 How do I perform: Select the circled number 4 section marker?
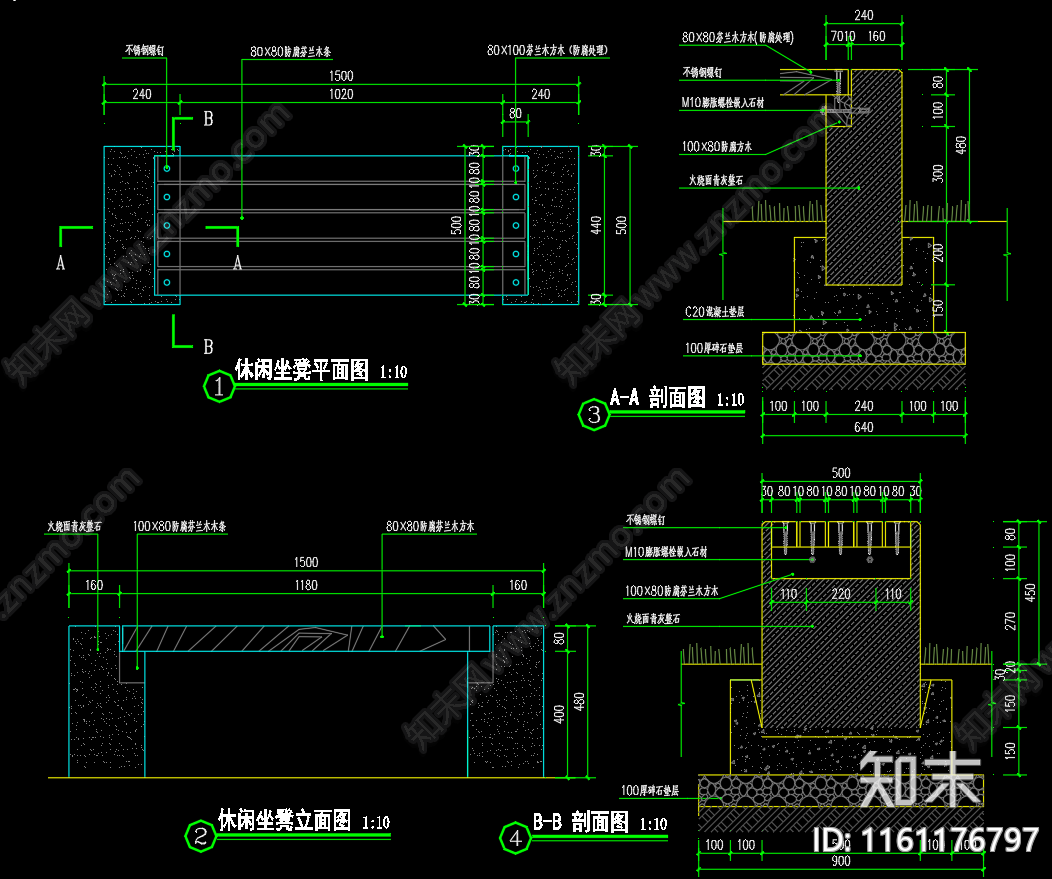click(x=515, y=837)
